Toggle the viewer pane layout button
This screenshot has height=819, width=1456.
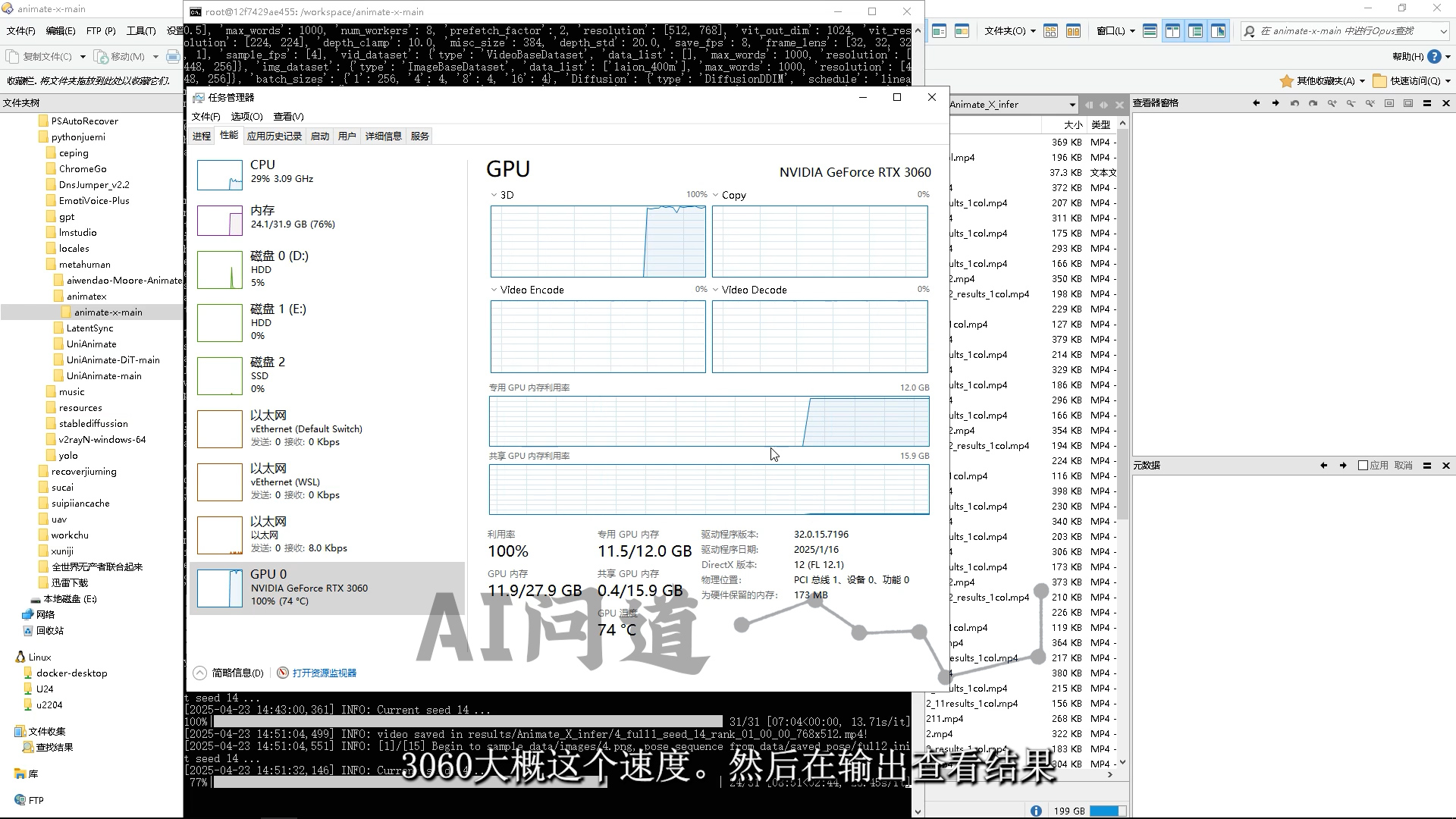[1219, 31]
